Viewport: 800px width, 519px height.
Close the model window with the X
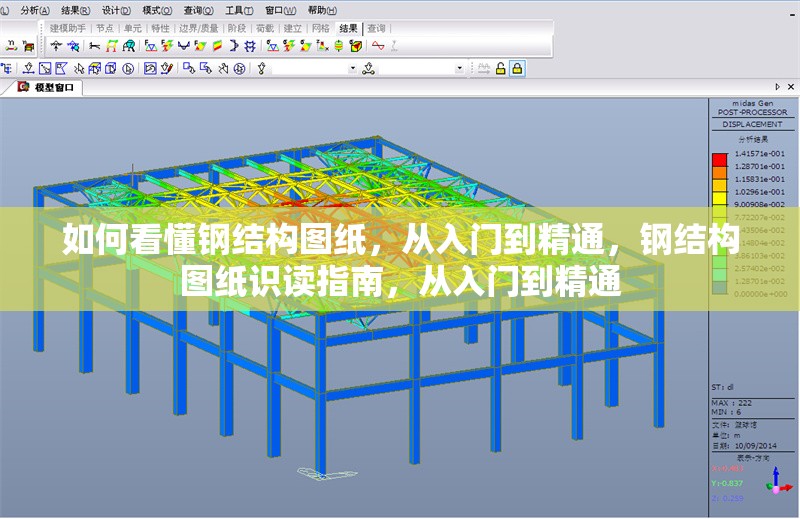(x=791, y=88)
